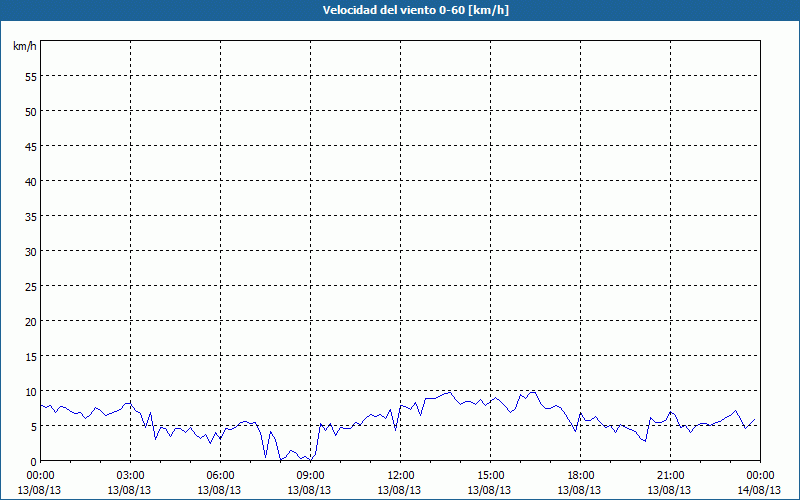Click the y-axis value 0
Screen dimensions: 800x500
pos(34,462)
